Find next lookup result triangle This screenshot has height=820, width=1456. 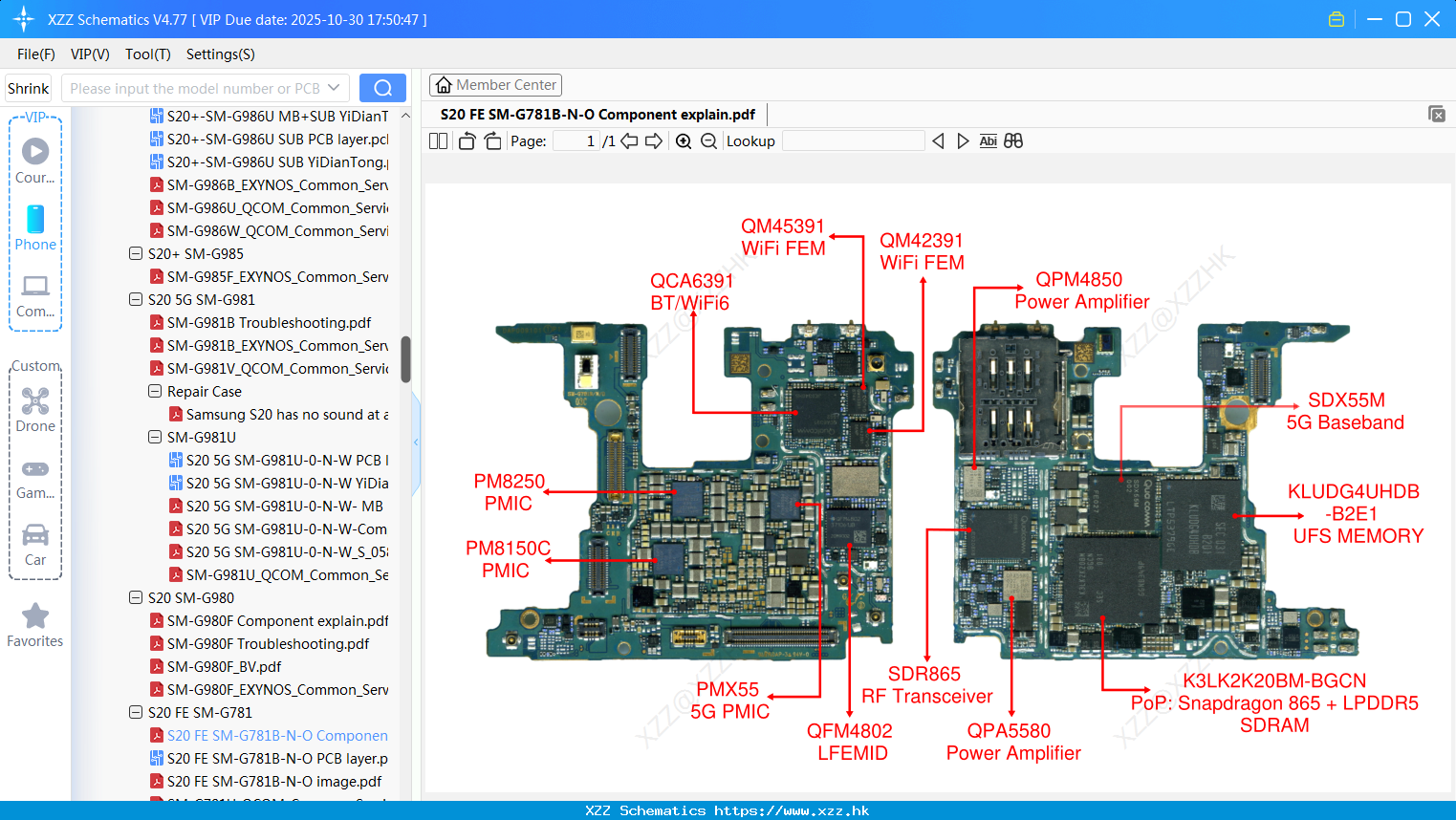[x=963, y=141]
